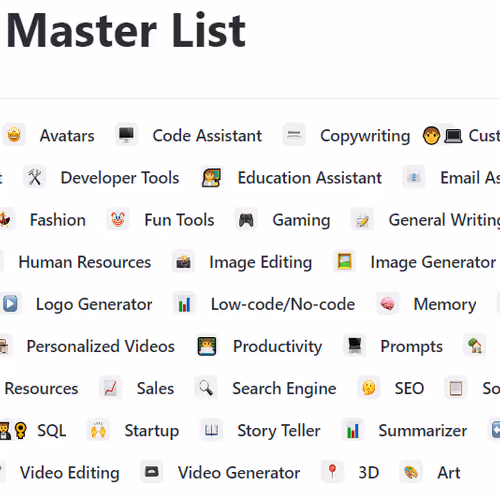Click the magnifying glass icon beside Search Engine
The width and height of the screenshot is (500, 500).
[x=206, y=388]
